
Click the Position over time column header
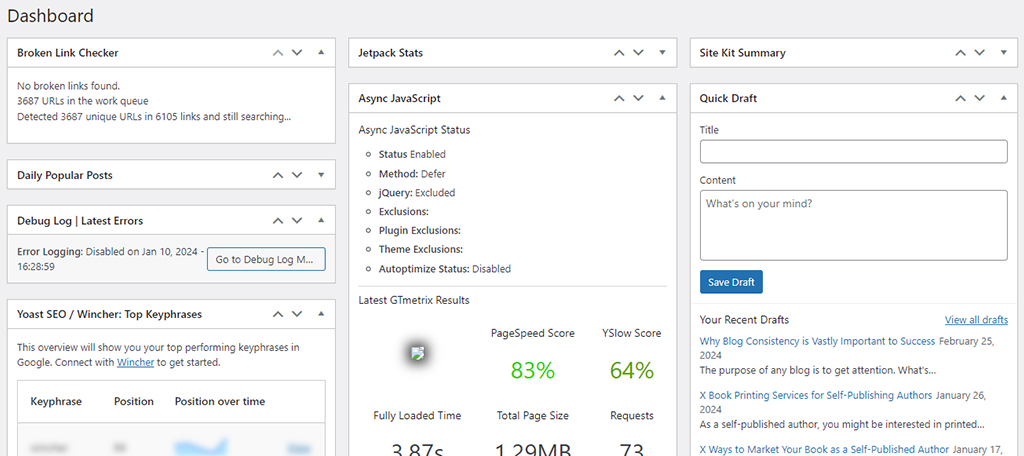pyautogui.click(x=220, y=401)
